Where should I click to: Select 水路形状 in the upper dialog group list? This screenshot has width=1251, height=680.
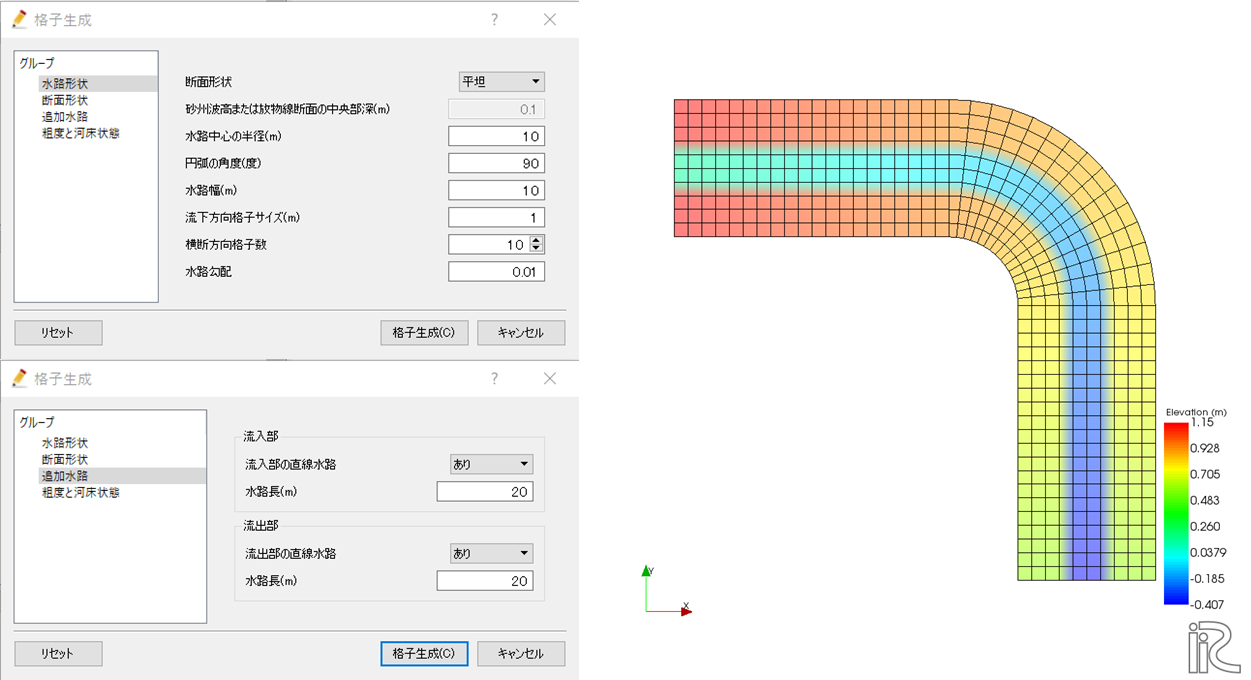click(65, 84)
